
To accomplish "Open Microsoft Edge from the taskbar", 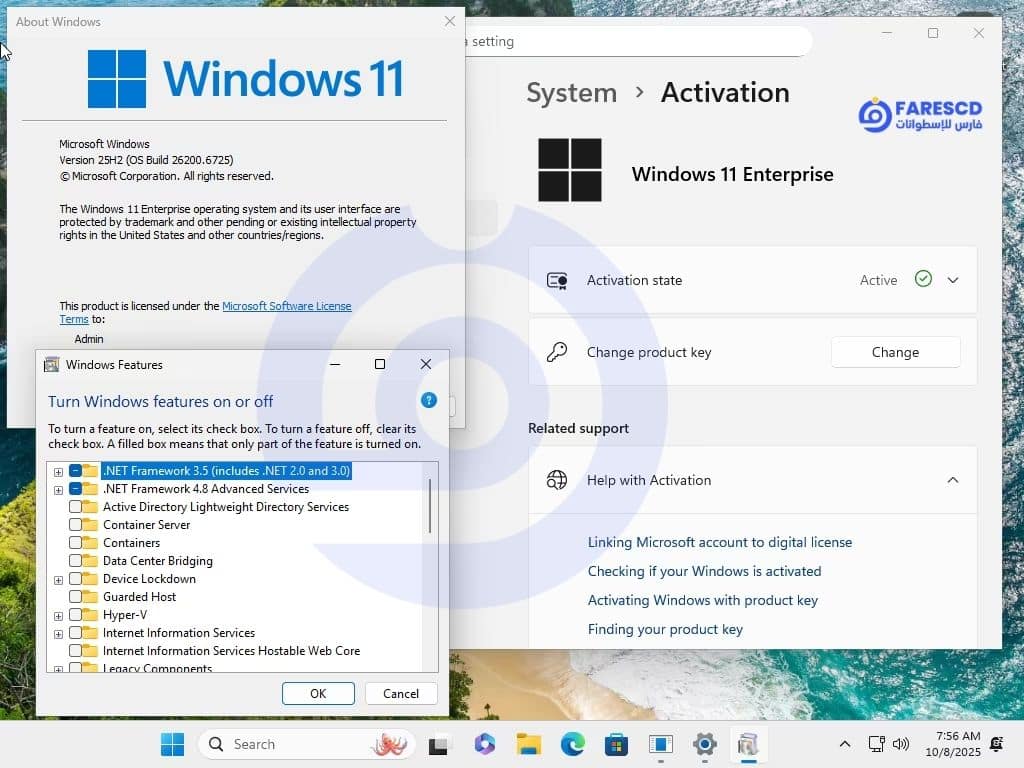I will click(572, 744).
